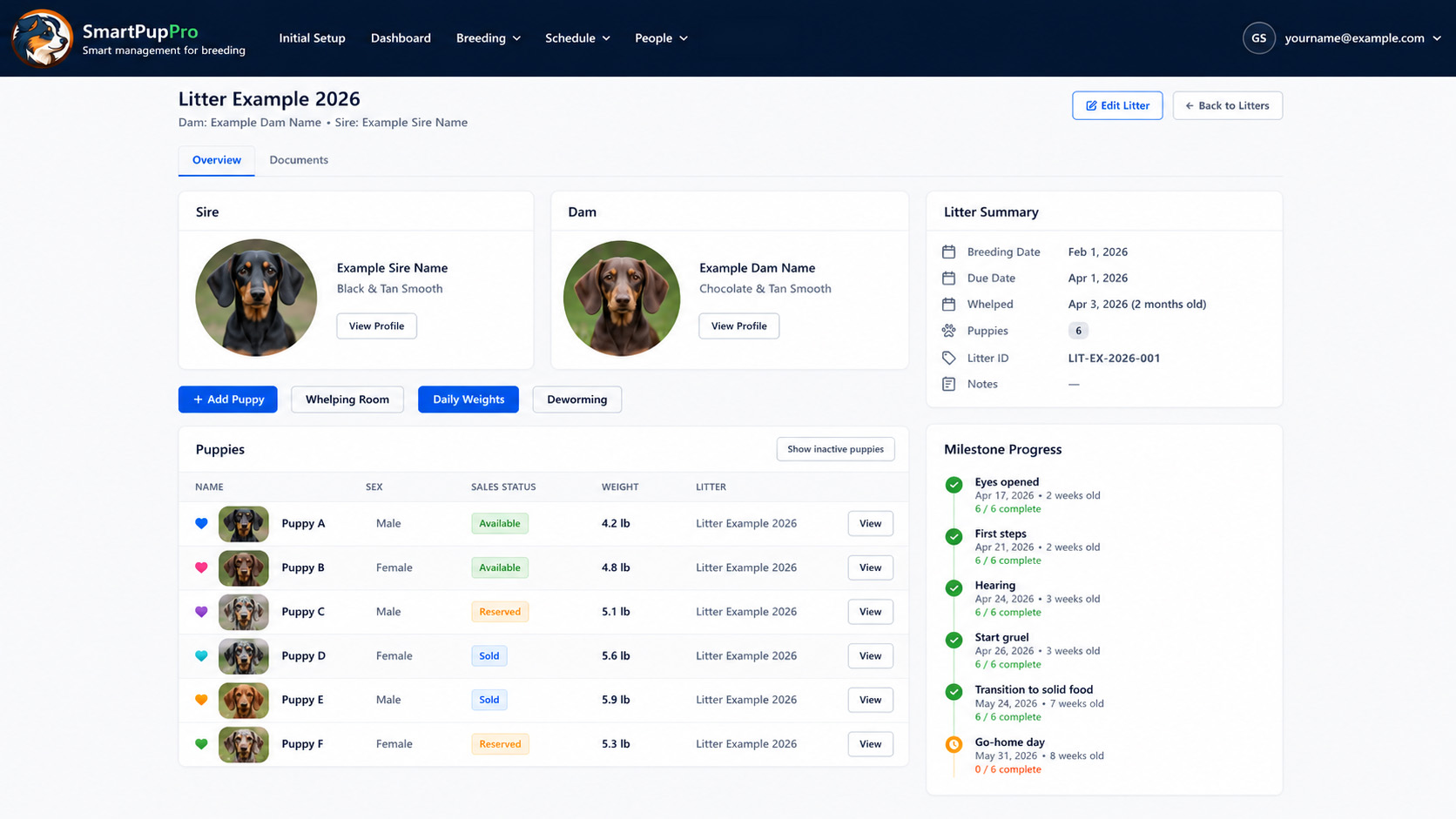
Task: Click Puppy B name text
Action: pos(303,567)
